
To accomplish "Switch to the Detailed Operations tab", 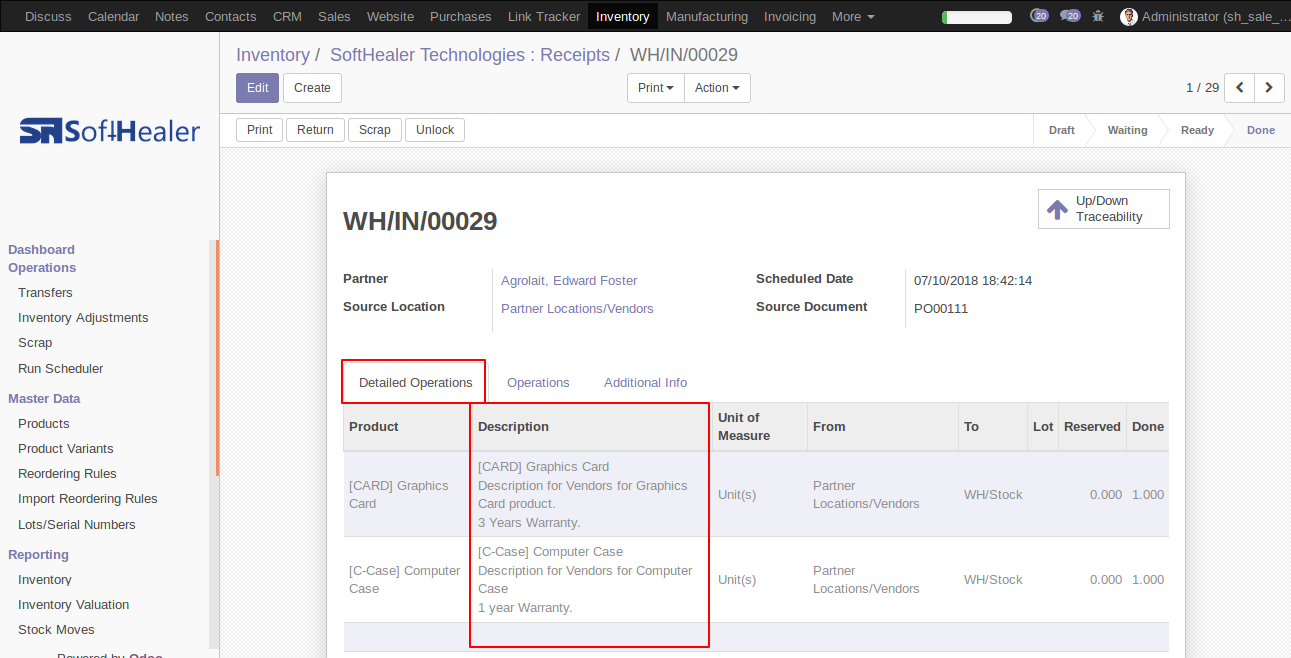I will coord(415,382).
